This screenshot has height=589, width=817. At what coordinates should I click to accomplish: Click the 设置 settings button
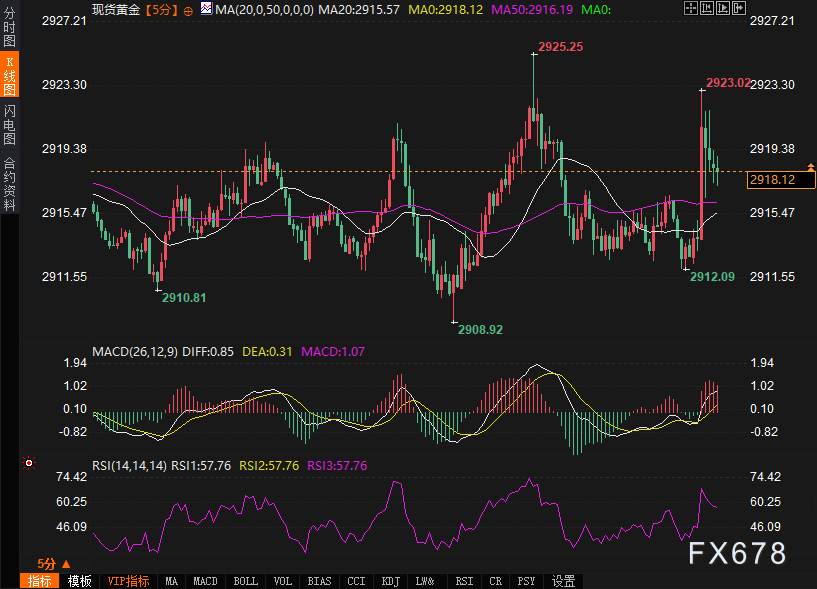coord(564,581)
